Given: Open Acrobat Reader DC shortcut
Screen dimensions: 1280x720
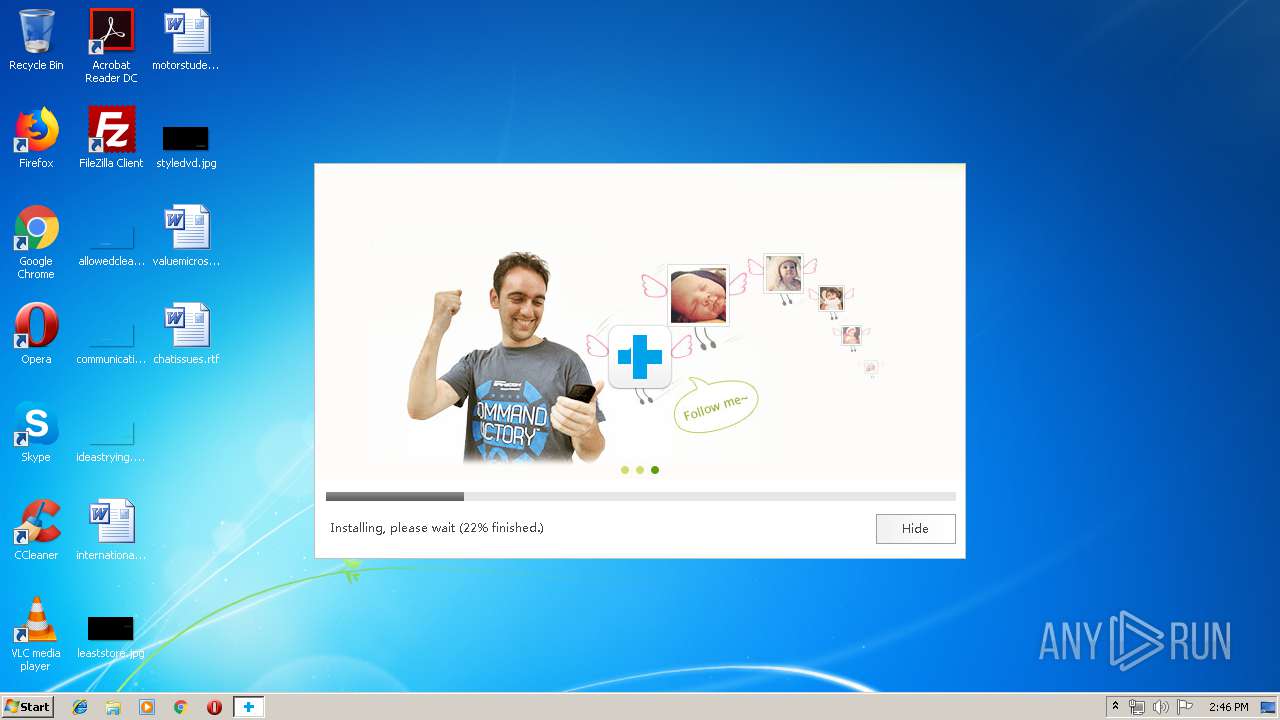Looking at the screenshot, I should [x=111, y=46].
